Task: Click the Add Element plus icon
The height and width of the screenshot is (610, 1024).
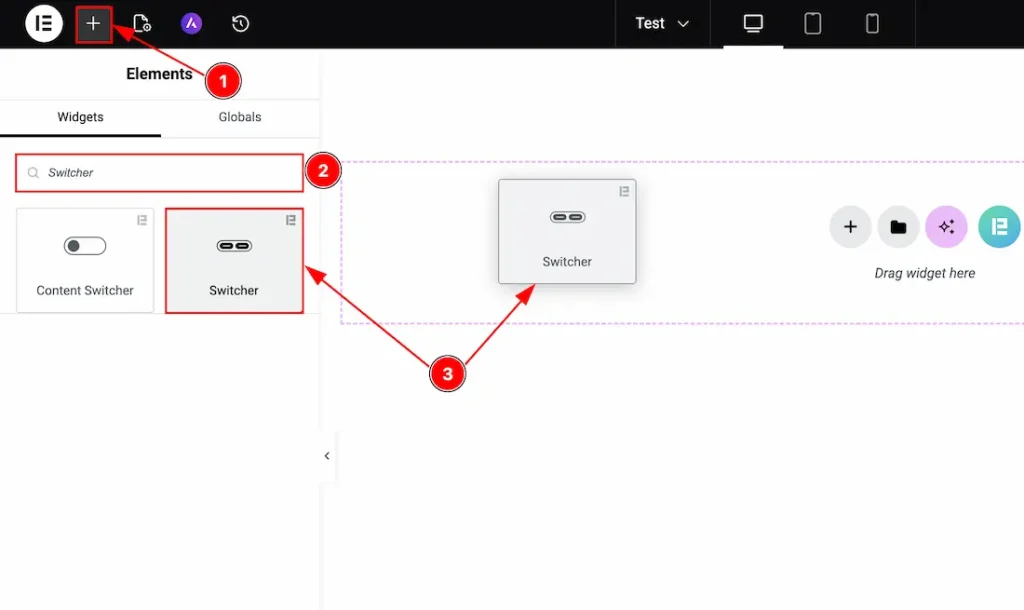Action: pyautogui.click(x=93, y=23)
